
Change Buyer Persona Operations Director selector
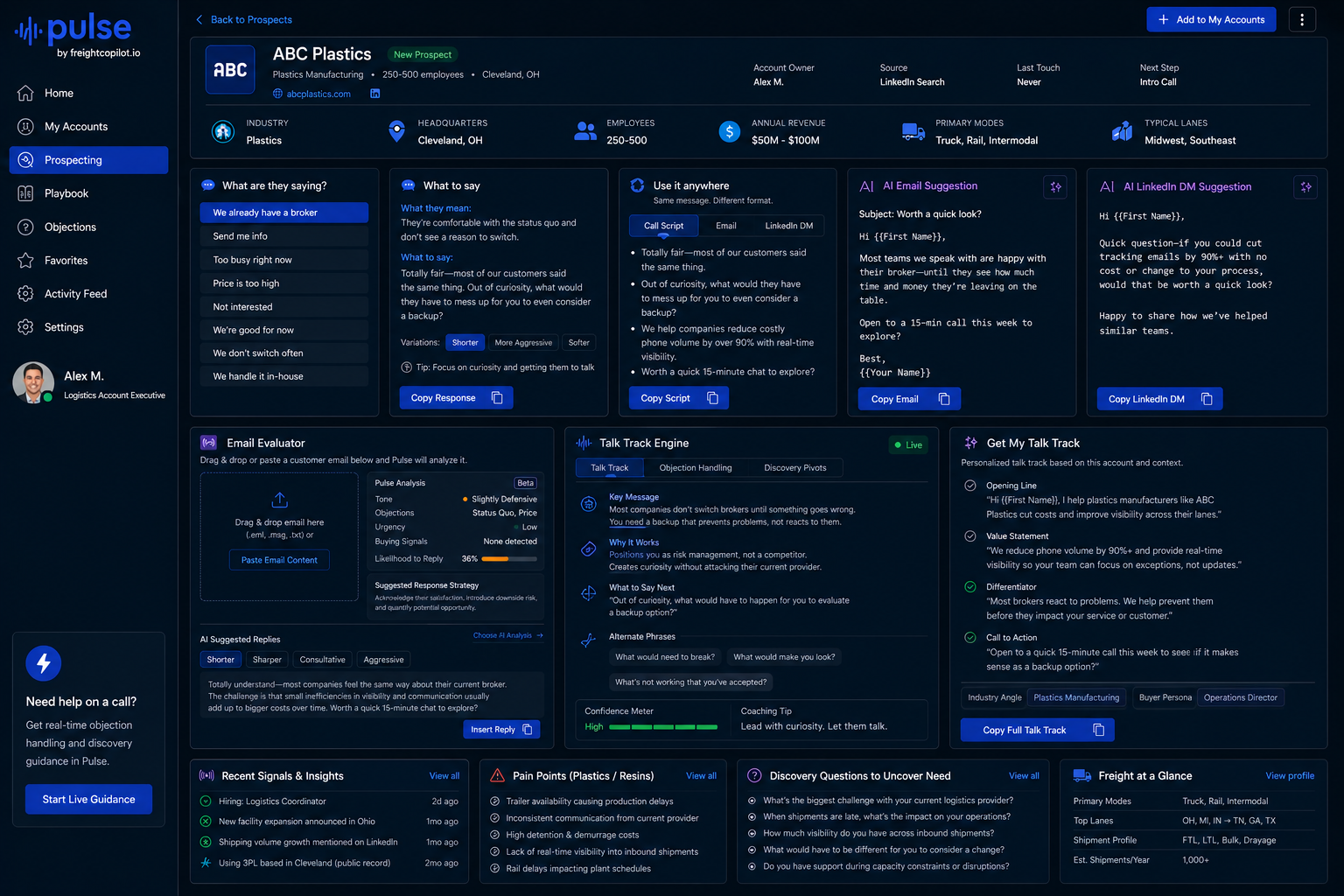click(x=1241, y=697)
